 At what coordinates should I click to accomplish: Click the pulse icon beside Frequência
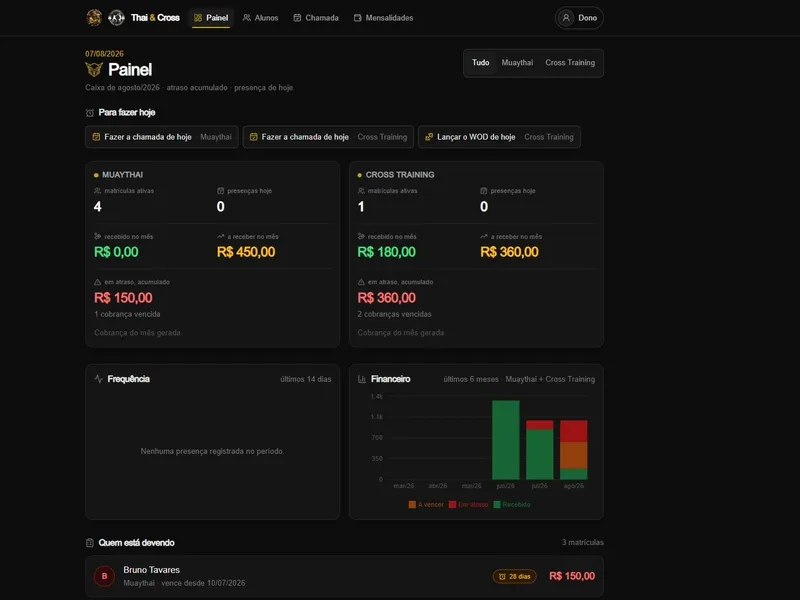[98, 379]
